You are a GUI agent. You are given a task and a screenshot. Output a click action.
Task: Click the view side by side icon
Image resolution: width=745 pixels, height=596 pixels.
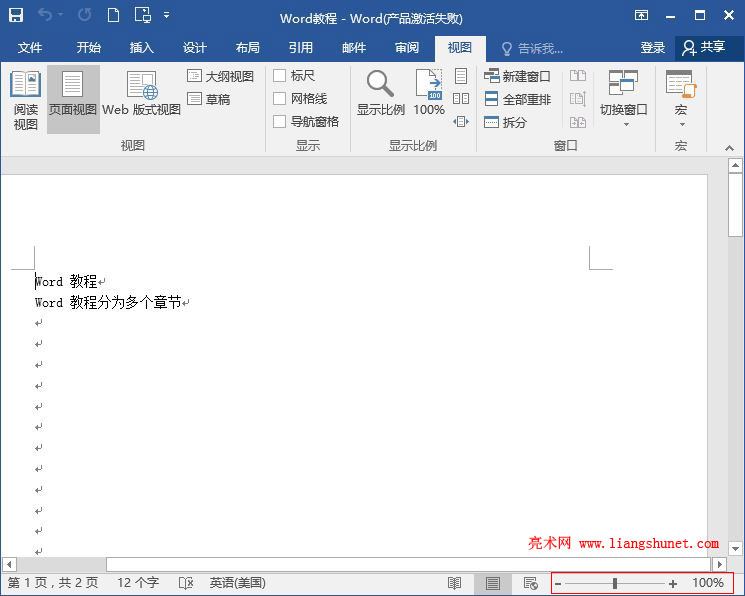pos(578,76)
